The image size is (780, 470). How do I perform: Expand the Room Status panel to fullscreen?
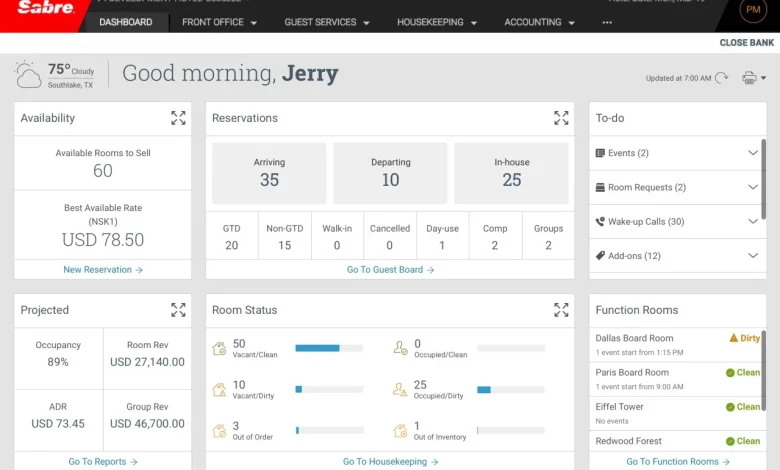coord(561,310)
